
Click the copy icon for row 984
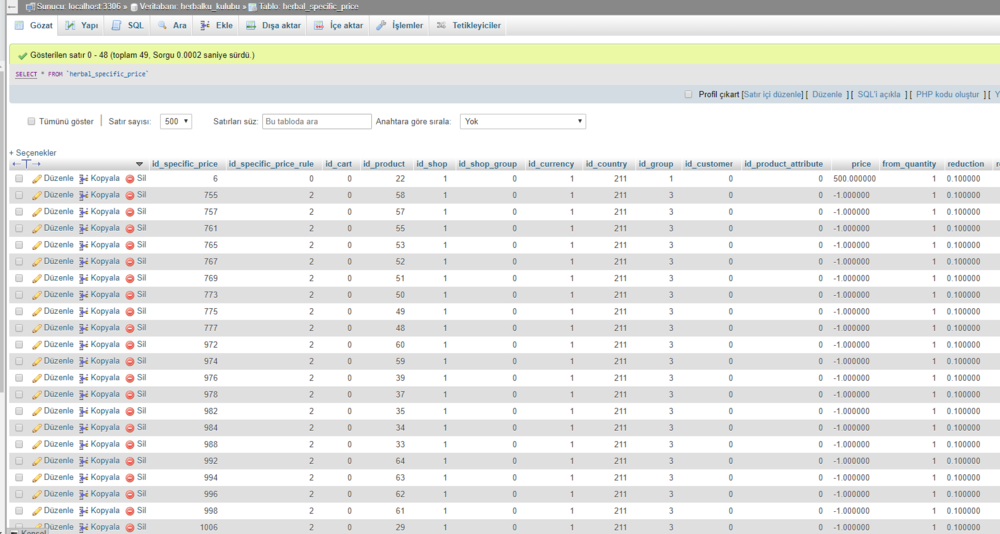(x=84, y=428)
